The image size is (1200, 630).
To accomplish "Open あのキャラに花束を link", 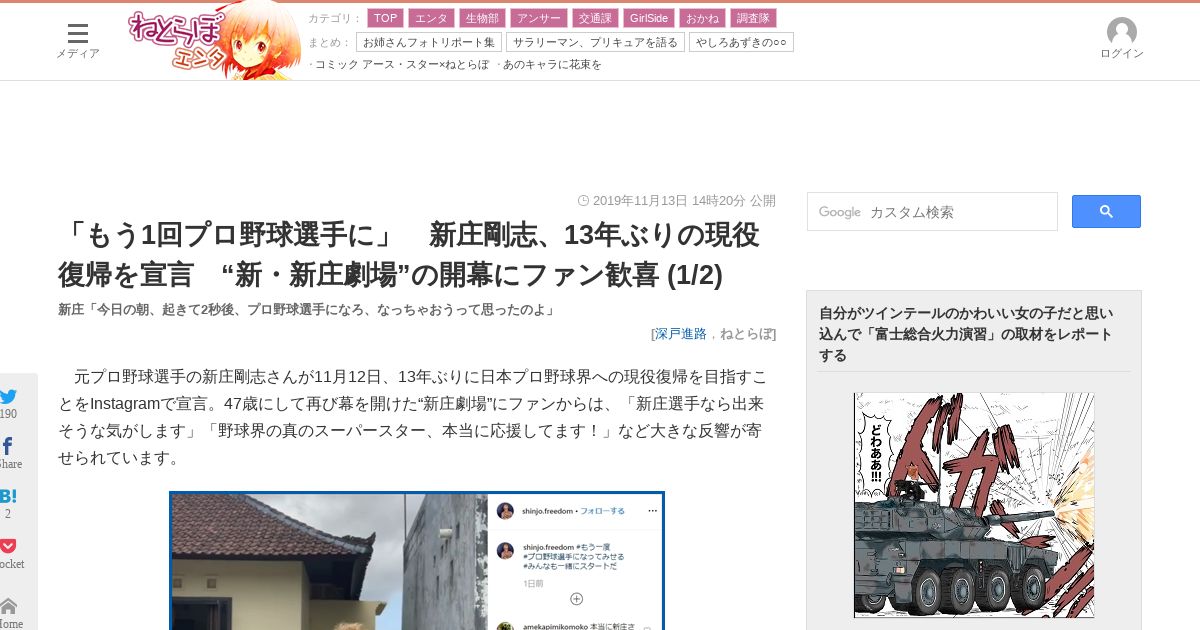I will (x=552, y=64).
